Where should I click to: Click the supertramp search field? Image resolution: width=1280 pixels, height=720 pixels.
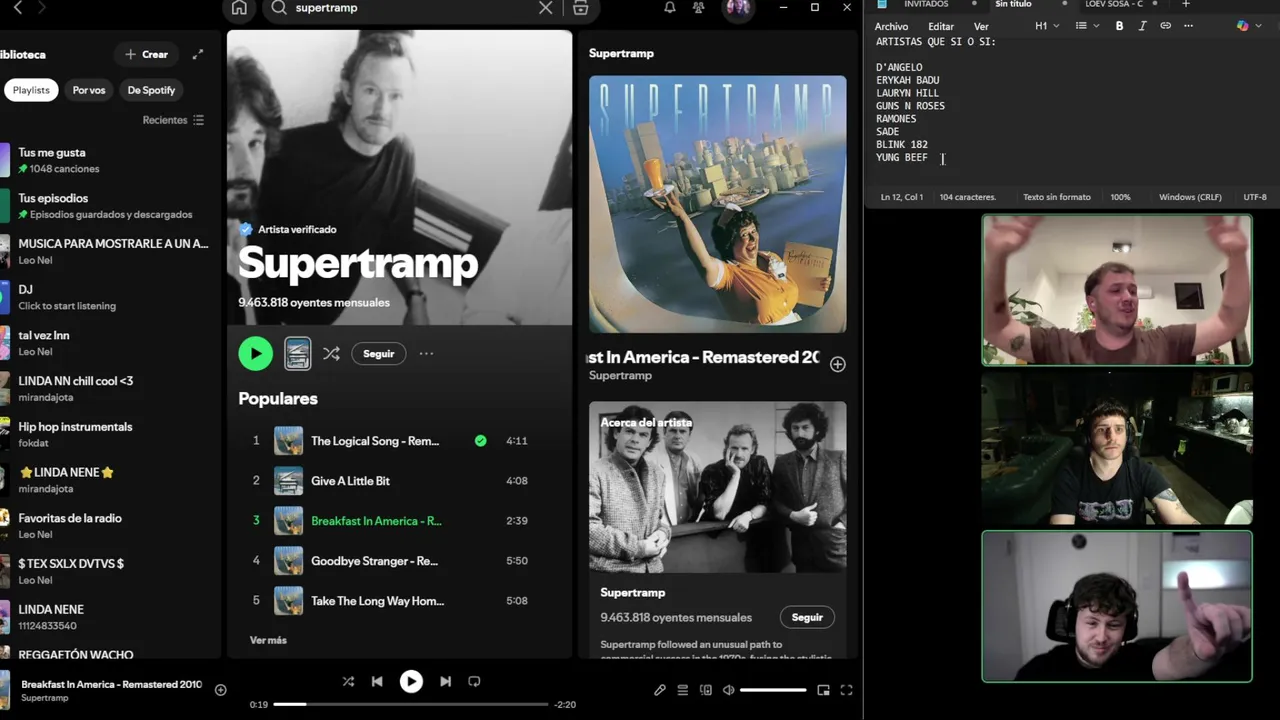410,8
